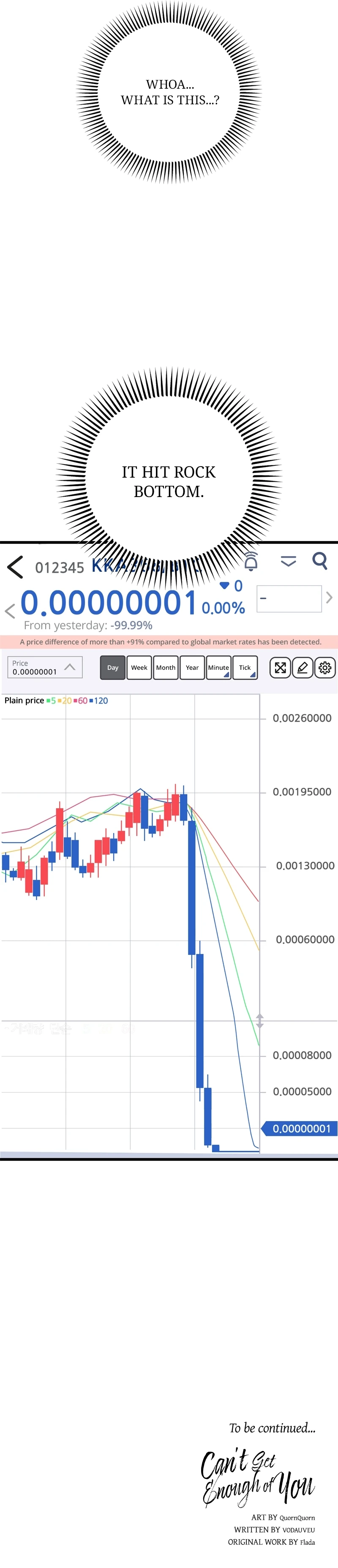Expand chart to fullscreen with arrows icon
The height and width of the screenshot is (1568, 338).
(280, 668)
